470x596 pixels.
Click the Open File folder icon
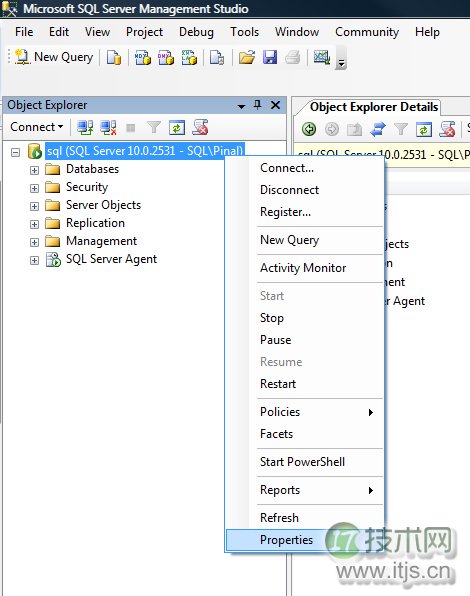pyautogui.click(x=247, y=58)
